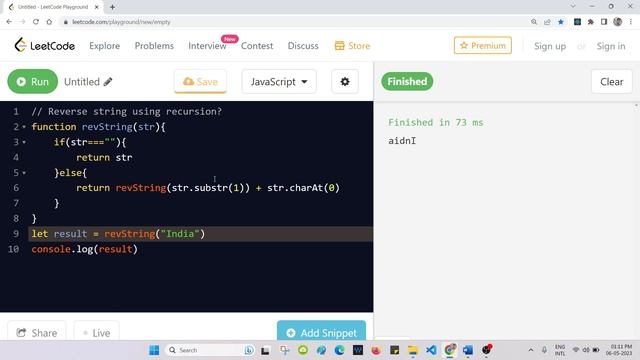Click the taskbar Search box
The width and height of the screenshot is (640, 360).
tap(211, 350)
